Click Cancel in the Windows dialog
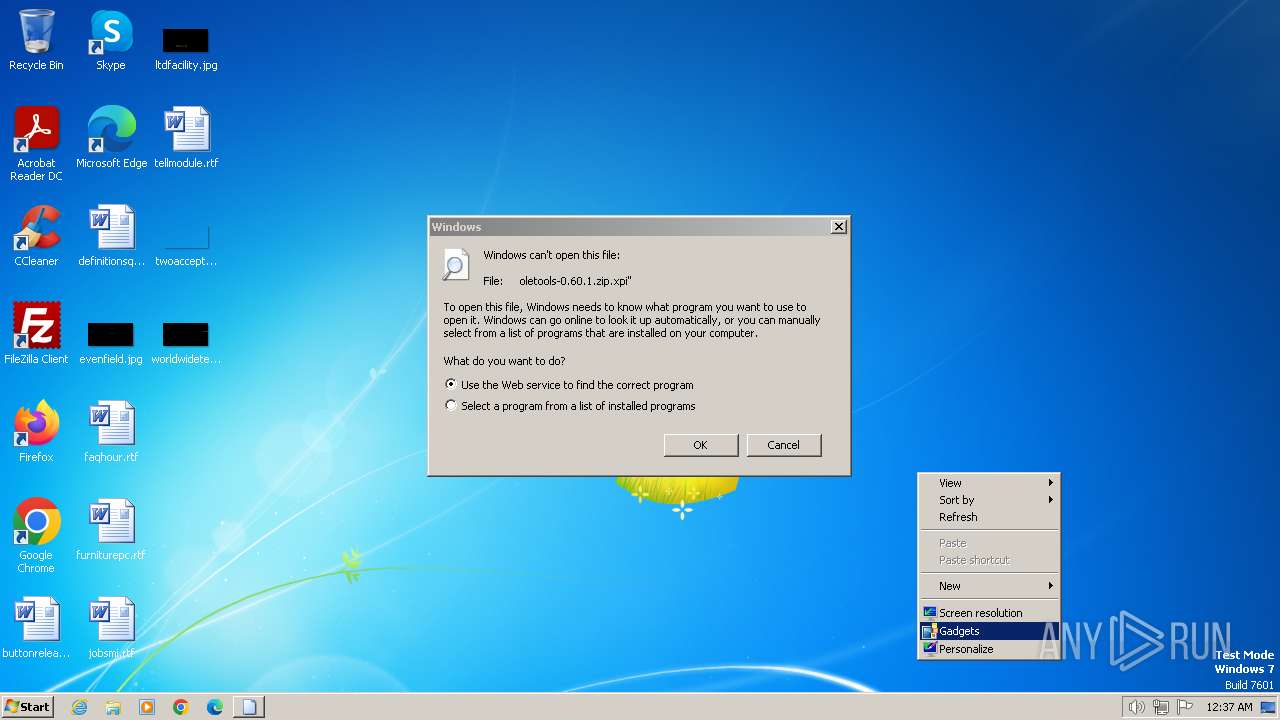Viewport: 1280px width, 720px height. [x=783, y=445]
